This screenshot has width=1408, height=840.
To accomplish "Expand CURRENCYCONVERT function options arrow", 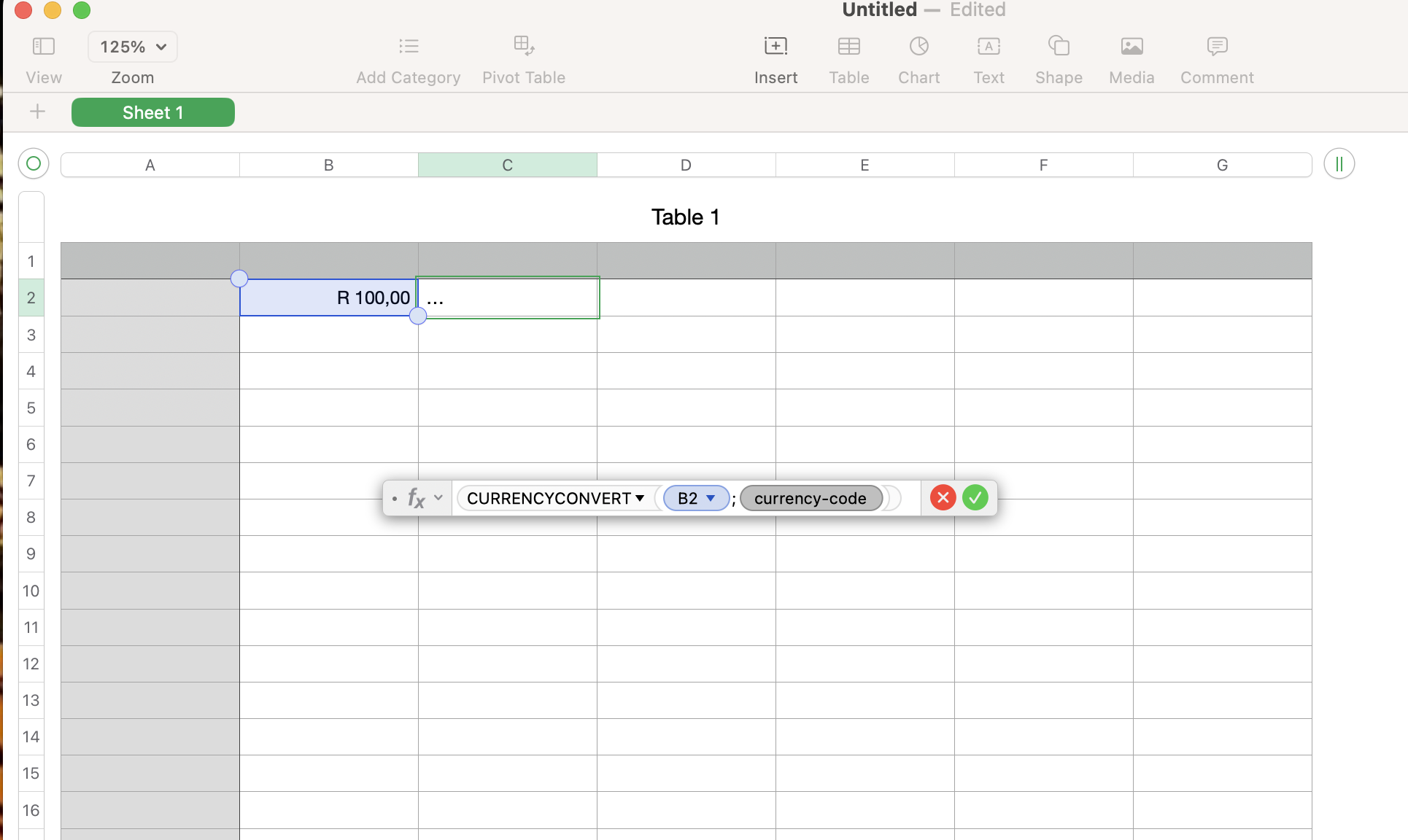I will pos(640,498).
